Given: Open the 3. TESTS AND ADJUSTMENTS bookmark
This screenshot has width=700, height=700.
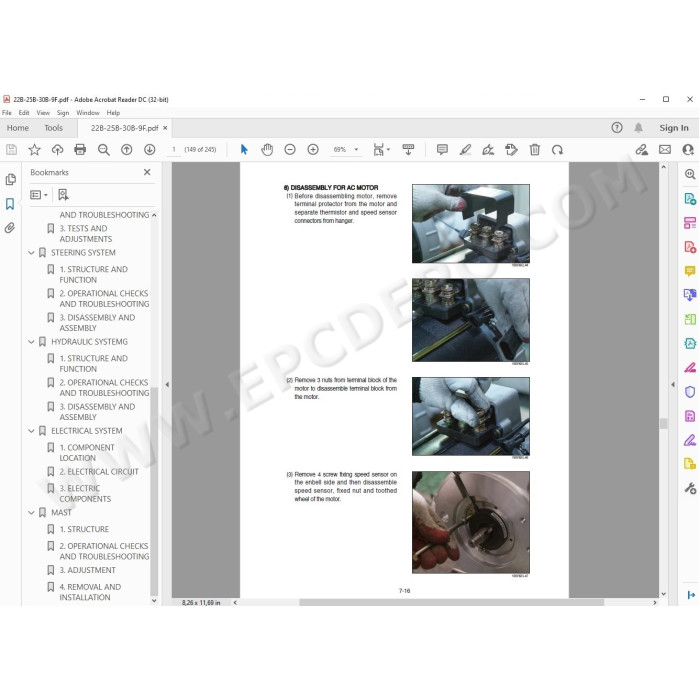Looking at the screenshot, I should pyautogui.click(x=86, y=233).
